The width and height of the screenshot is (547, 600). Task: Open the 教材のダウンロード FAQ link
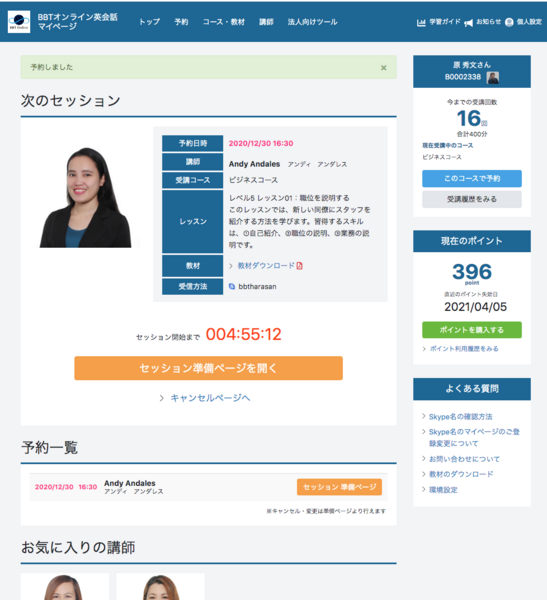[461, 474]
